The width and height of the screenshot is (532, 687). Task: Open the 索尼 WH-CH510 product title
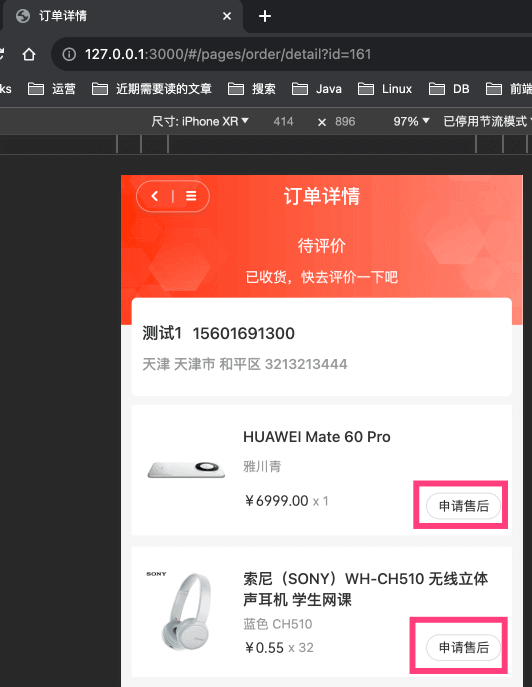365,589
